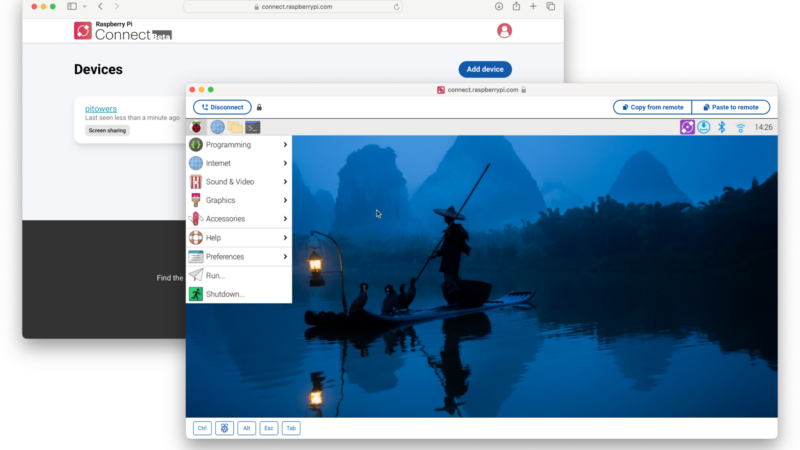Open the pitowers device link

click(101, 108)
